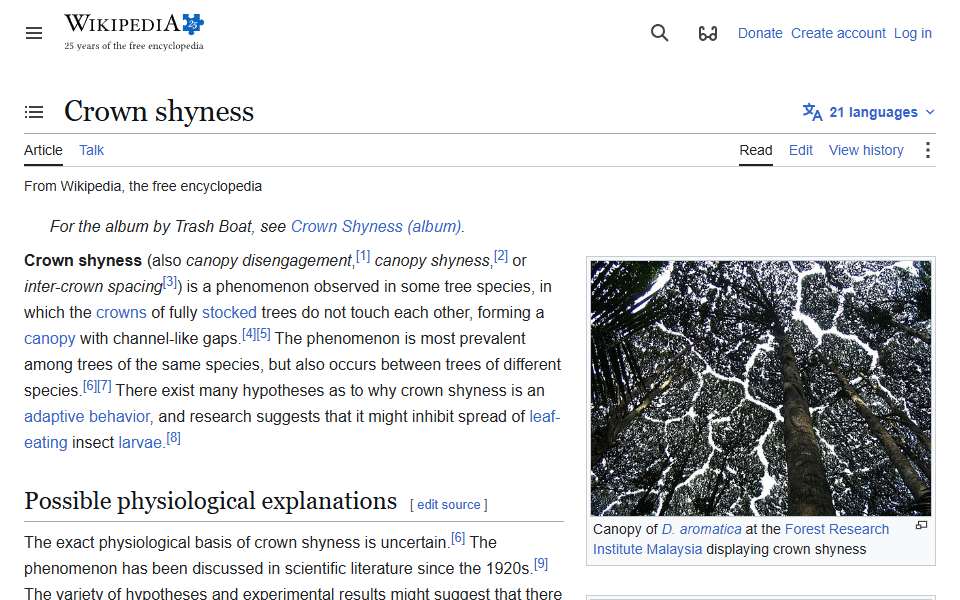960x600 pixels.
Task: Click the canopy photo thumbnail
Action: point(760,388)
